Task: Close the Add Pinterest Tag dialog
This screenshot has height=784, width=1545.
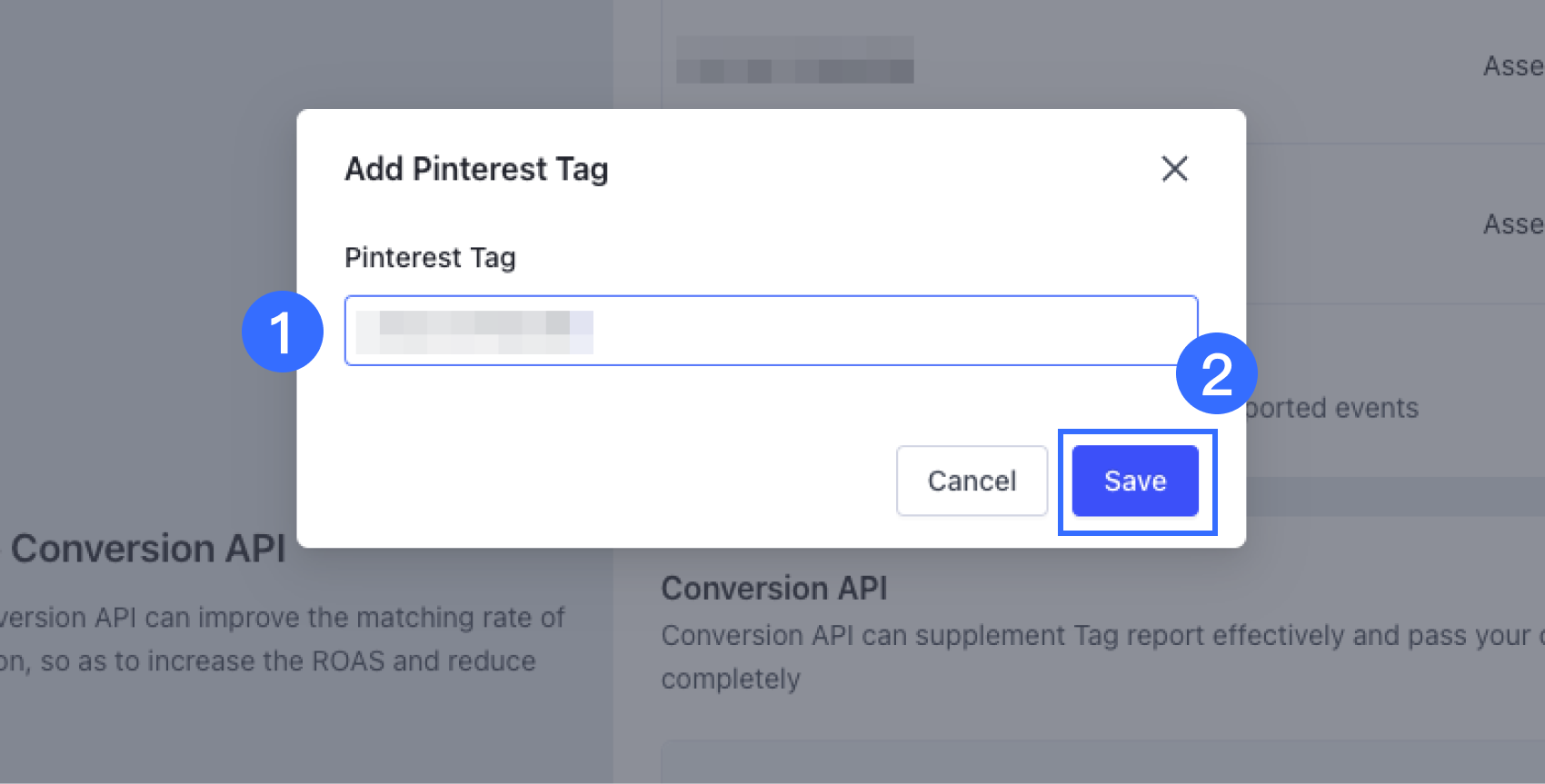Action: click(1174, 168)
